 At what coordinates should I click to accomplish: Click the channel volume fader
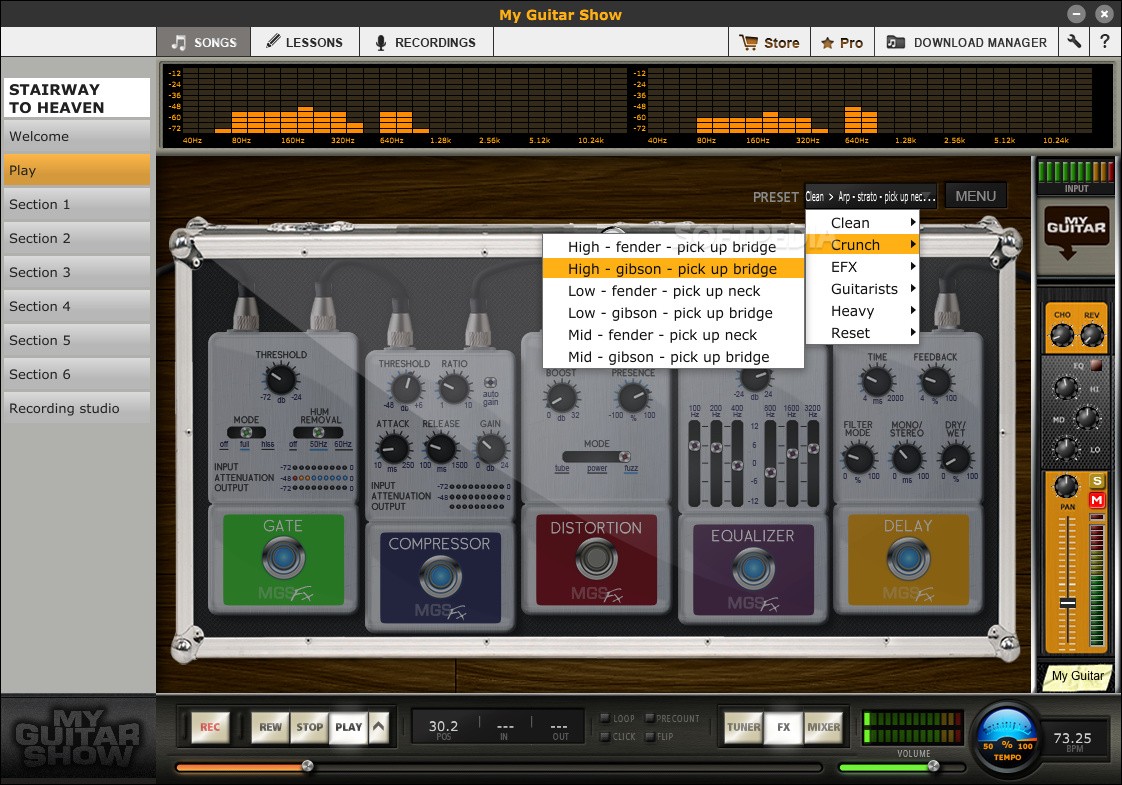pos(1068,603)
